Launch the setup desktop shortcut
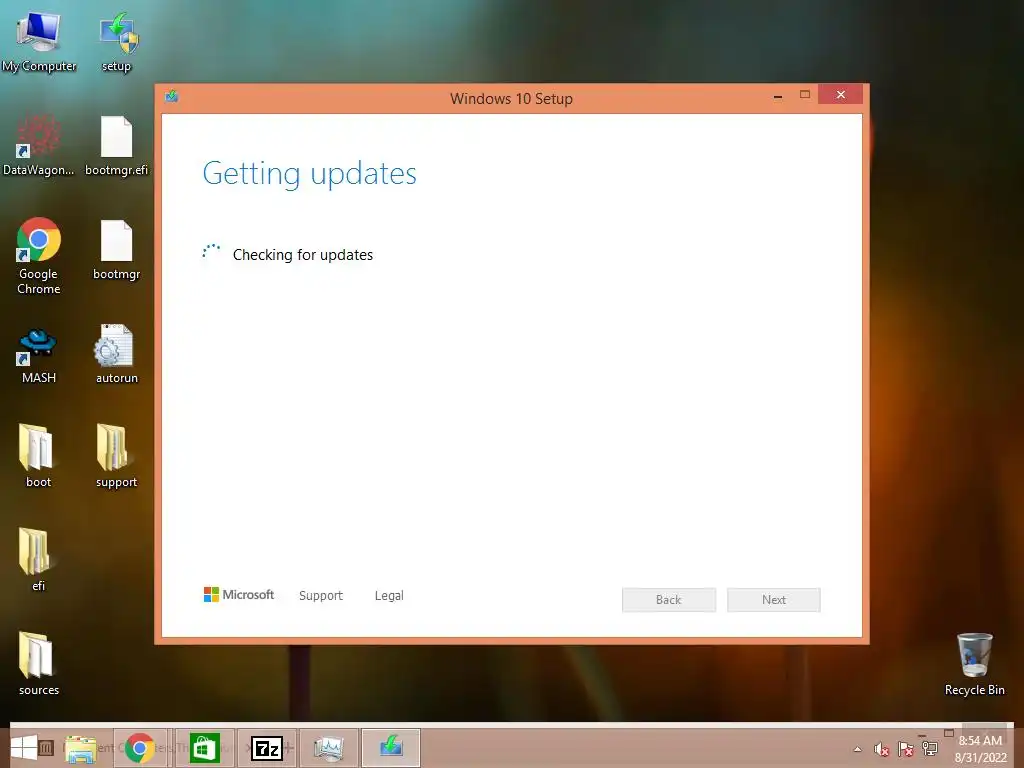The height and width of the screenshot is (768, 1024). pos(117,42)
